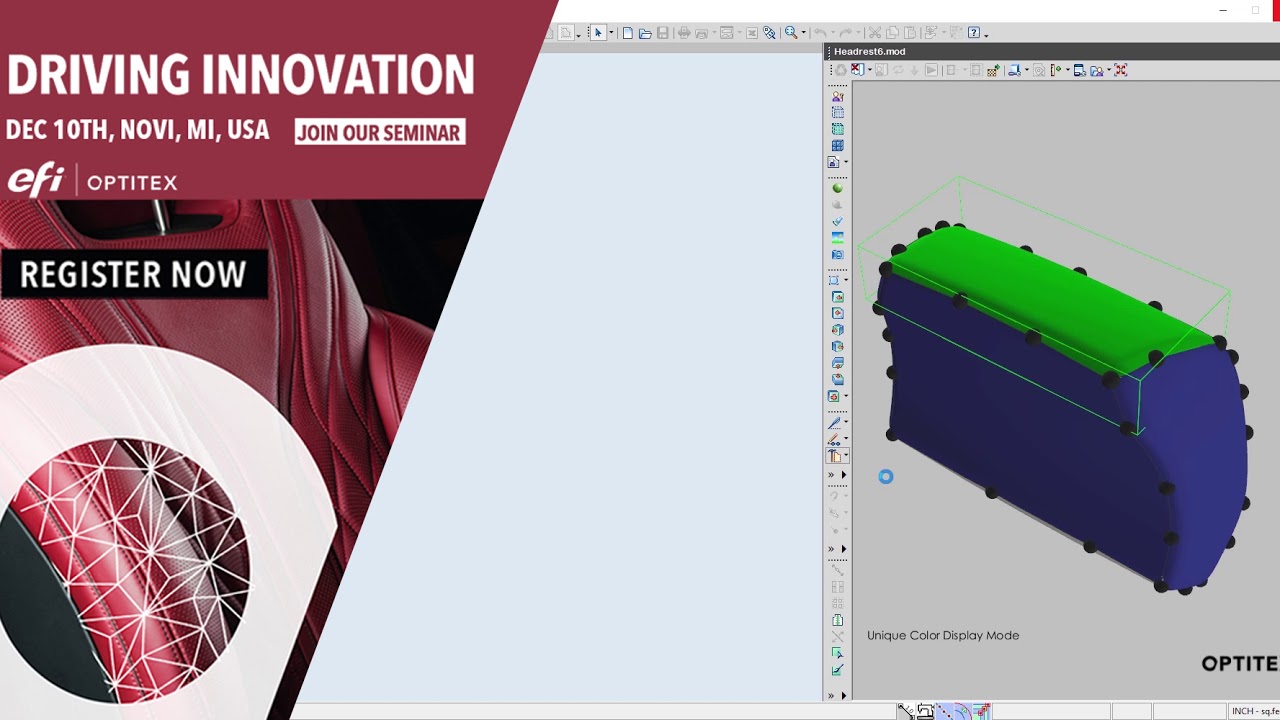This screenshot has width=1280, height=720.
Task: Click the green top surface of headrest model
Action: click(1050, 295)
